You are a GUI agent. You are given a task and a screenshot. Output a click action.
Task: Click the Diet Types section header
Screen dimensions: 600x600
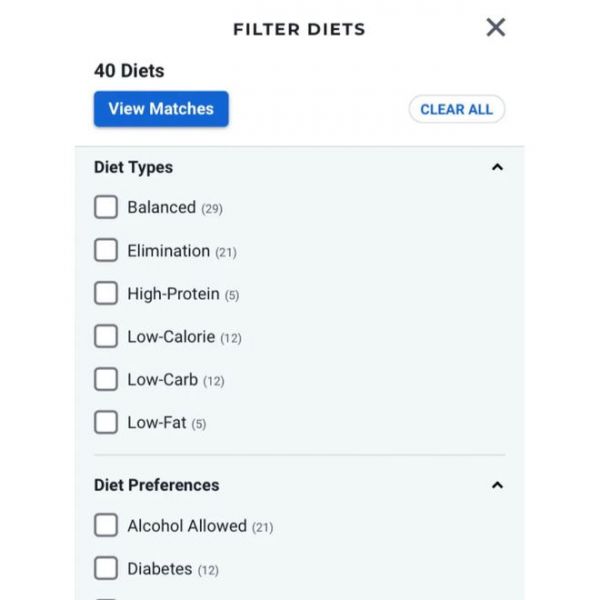(133, 168)
